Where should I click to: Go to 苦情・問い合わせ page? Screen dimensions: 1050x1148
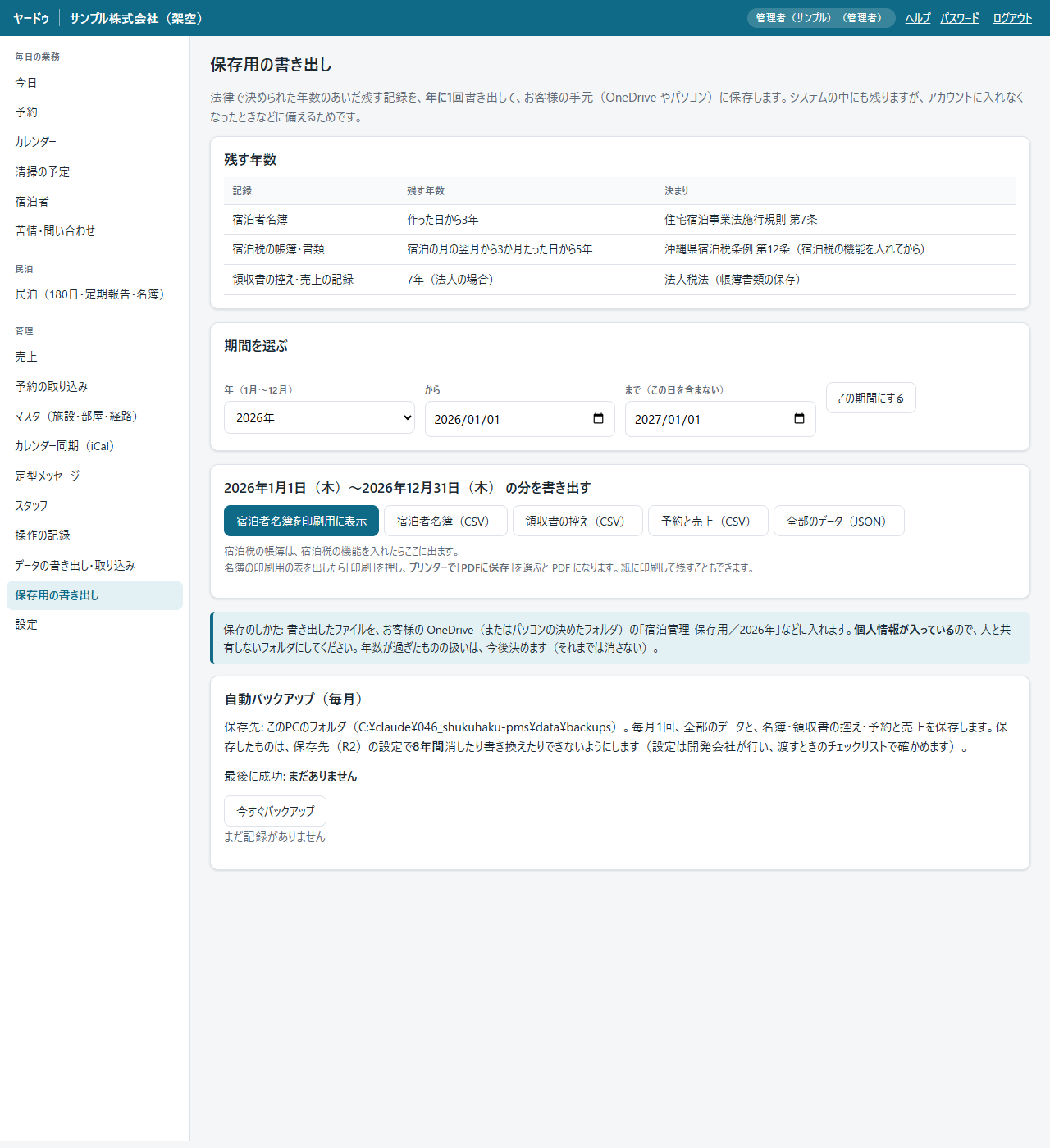point(94,231)
